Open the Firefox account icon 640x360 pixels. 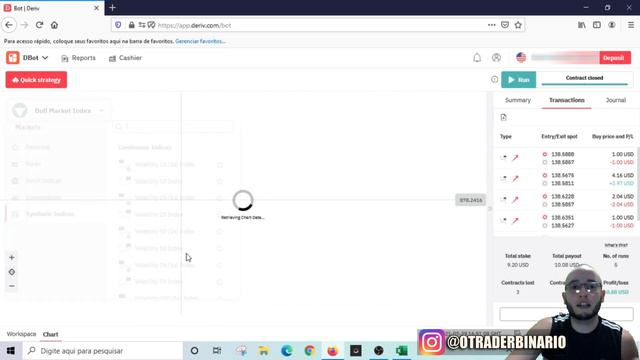[x=611, y=25]
